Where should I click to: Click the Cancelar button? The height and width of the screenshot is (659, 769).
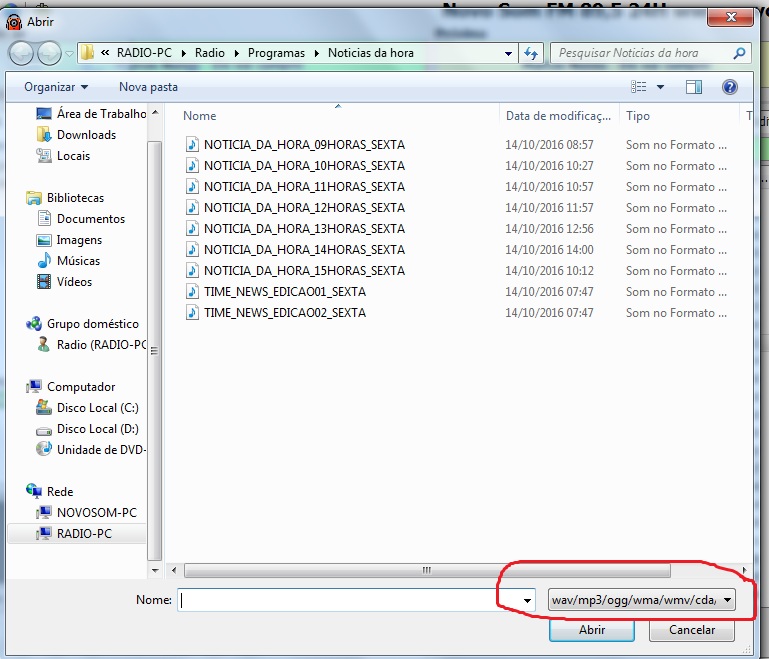pyautogui.click(x=692, y=630)
